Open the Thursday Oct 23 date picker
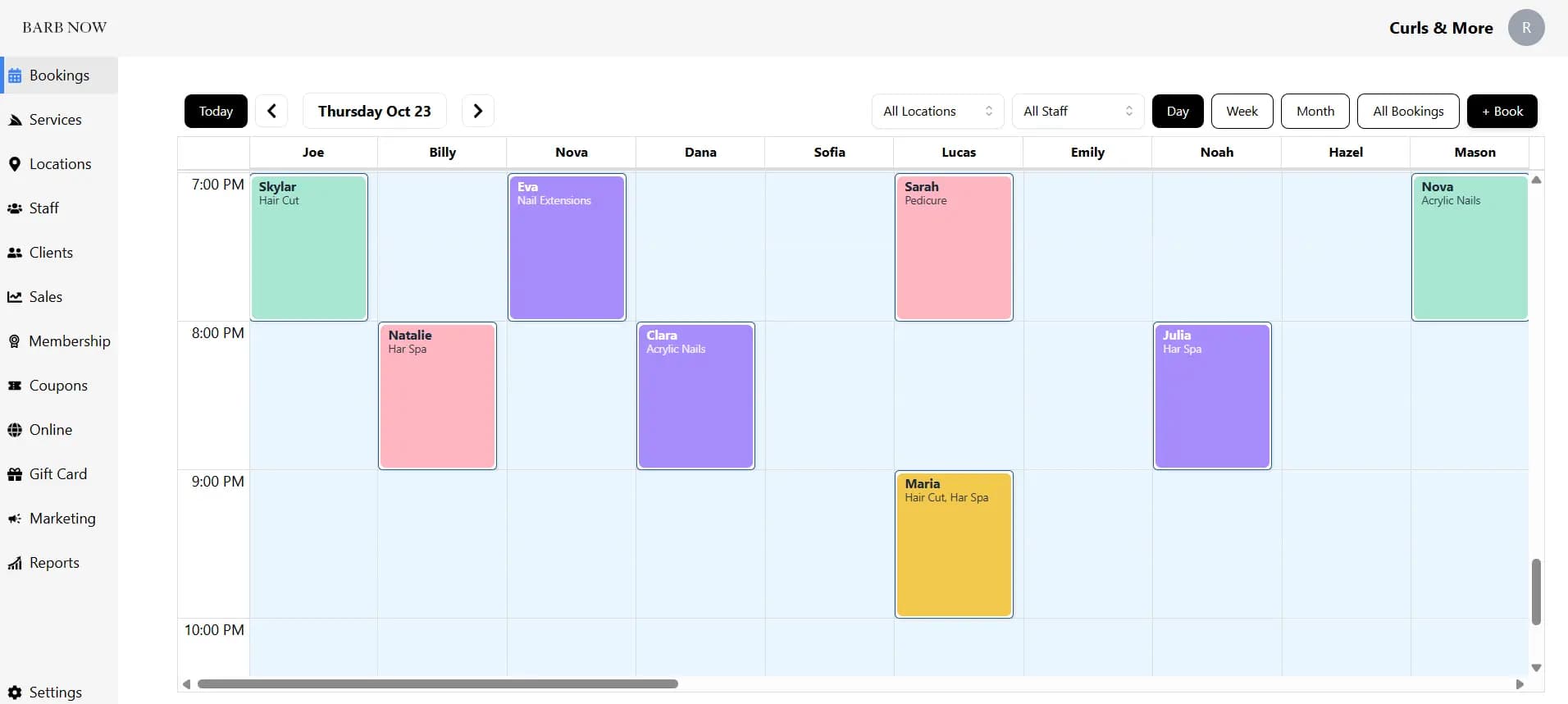The image size is (1568, 704). point(375,111)
